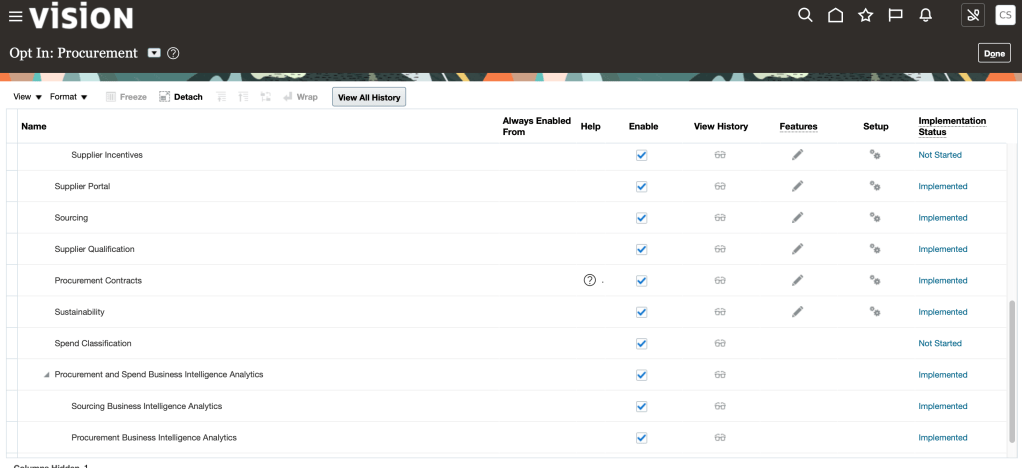1022x468 pixels.
Task: Open Setup gears icon for Sourcing
Action: [x=874, y=218]
